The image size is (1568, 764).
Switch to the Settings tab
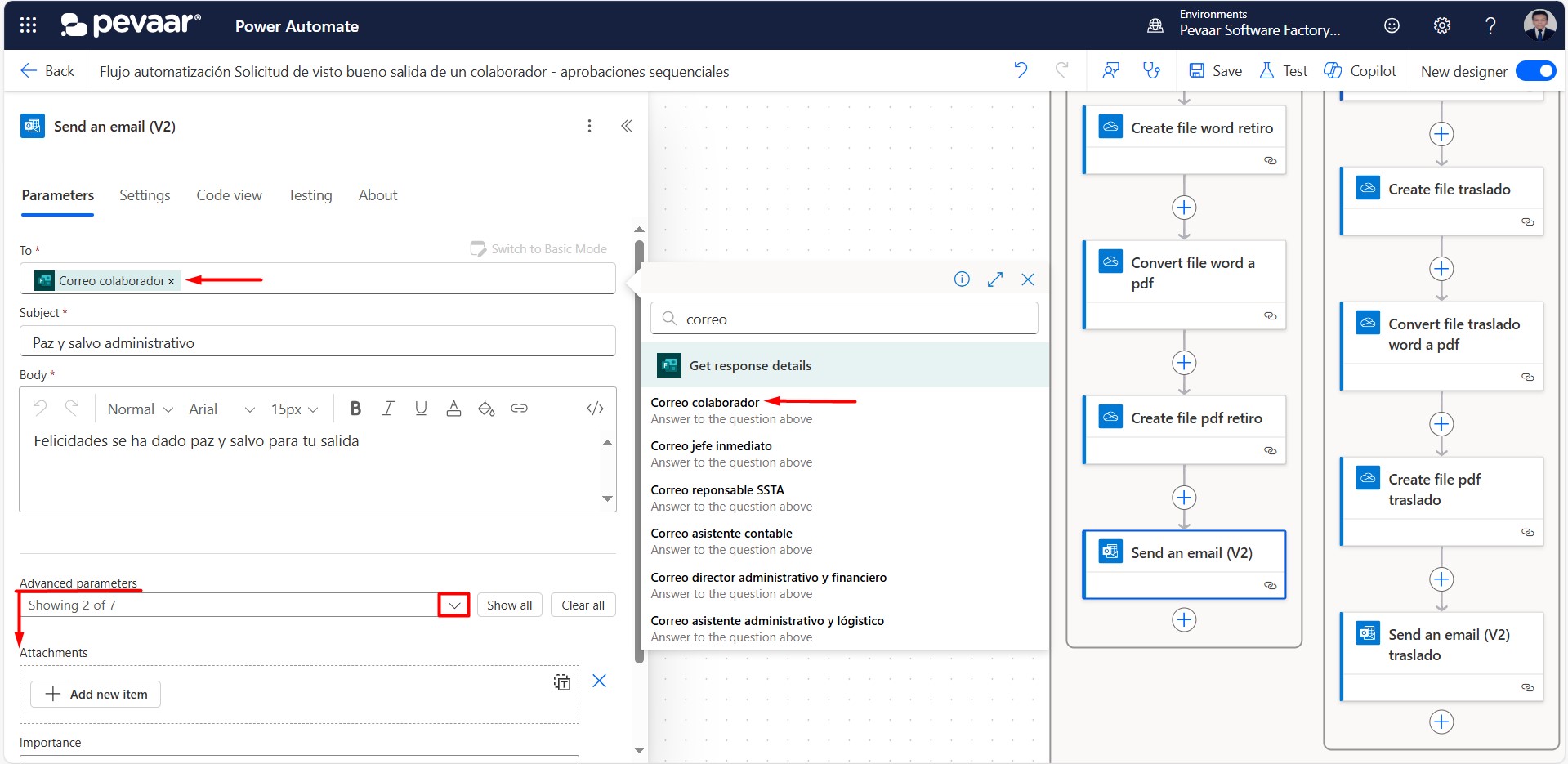point(145,195)
